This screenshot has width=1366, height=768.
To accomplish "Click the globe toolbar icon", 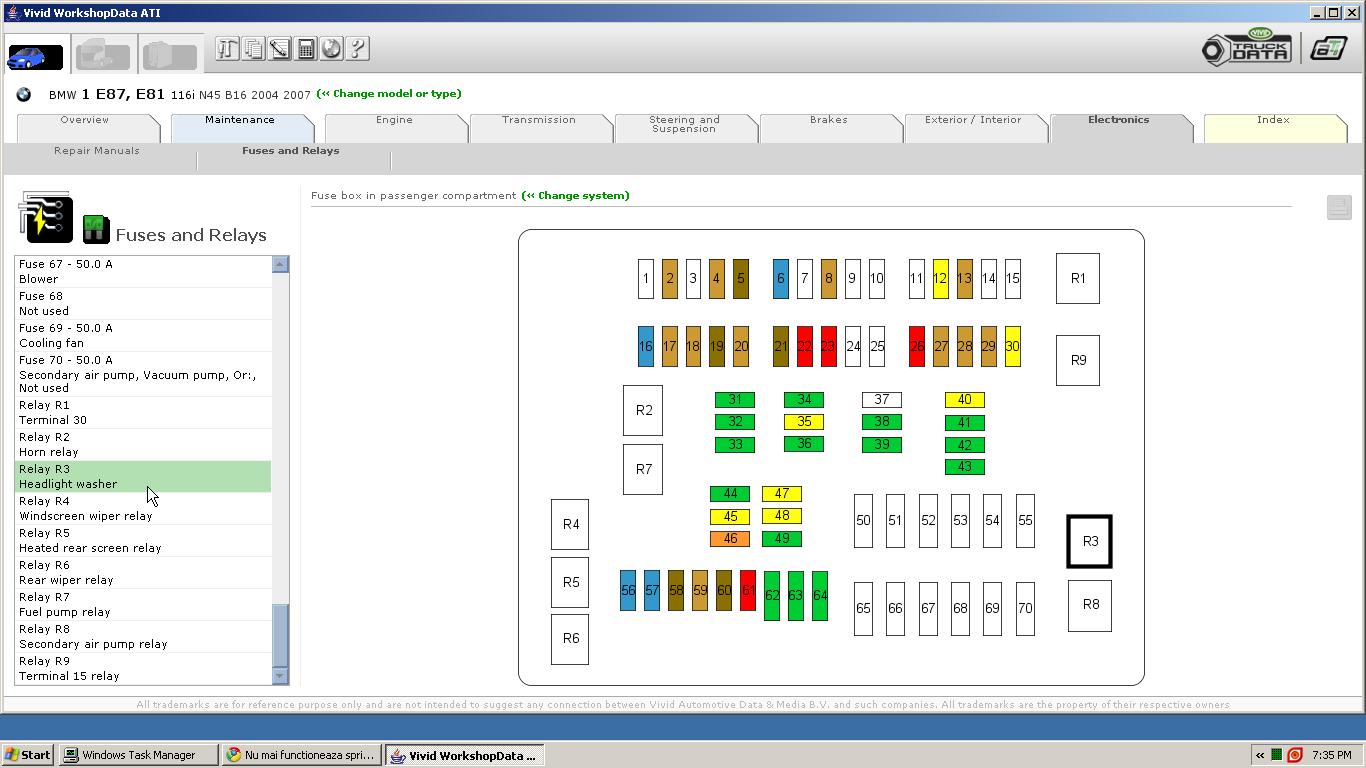I will [x=331, y=48].
